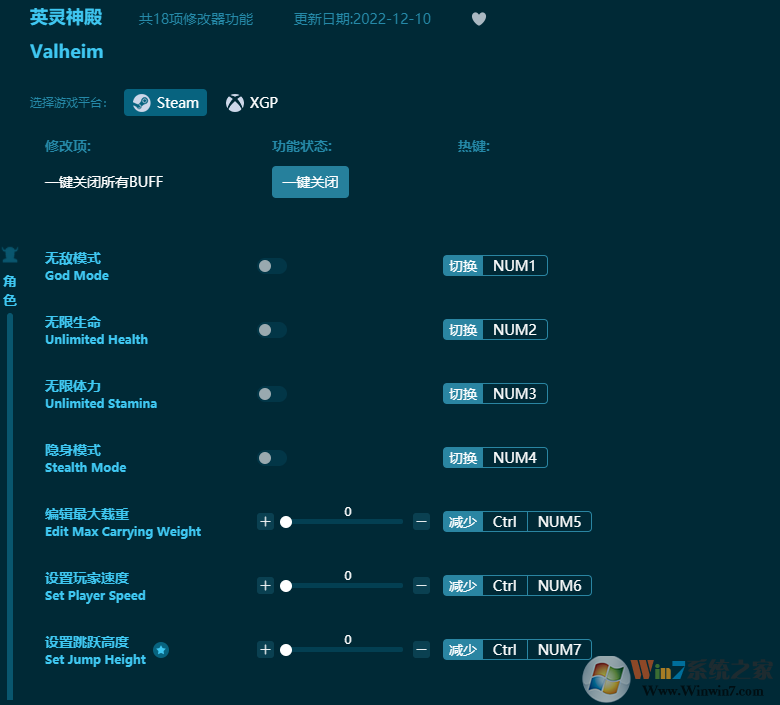Viewport: 780px width, 705px height.
Task: Click Ctrl key in Player Speed row
Action: [504, 586]
